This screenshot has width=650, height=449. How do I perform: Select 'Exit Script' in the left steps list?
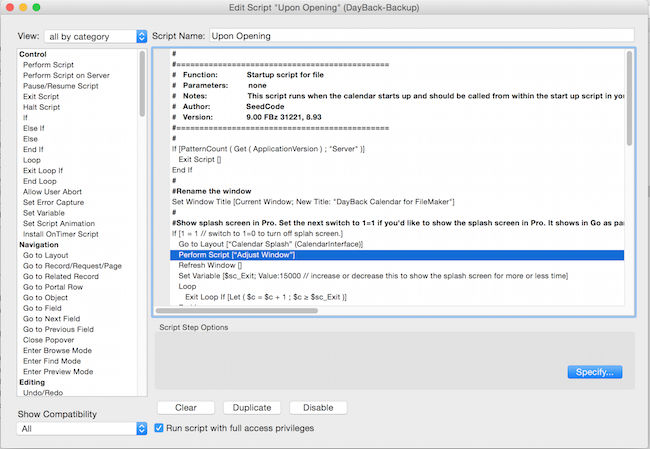[x=41, y=97]
